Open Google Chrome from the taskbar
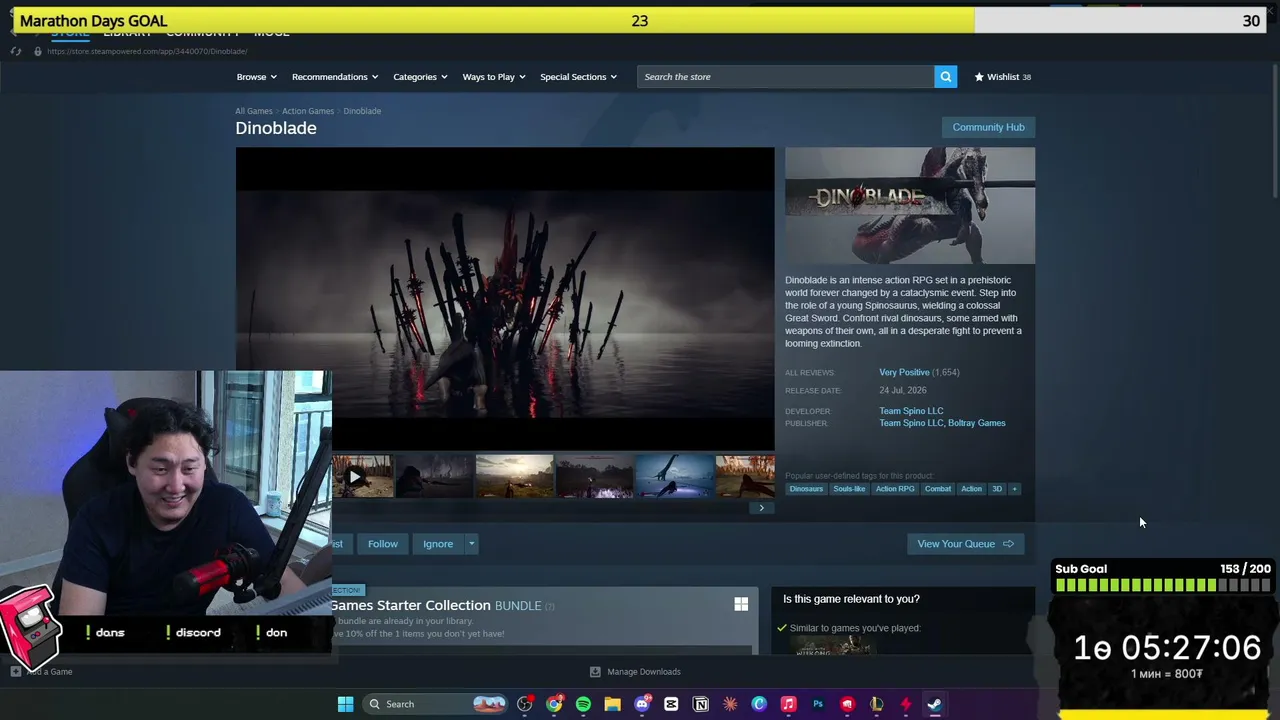Screen dimensions: 1280x720 pos(554,704)
